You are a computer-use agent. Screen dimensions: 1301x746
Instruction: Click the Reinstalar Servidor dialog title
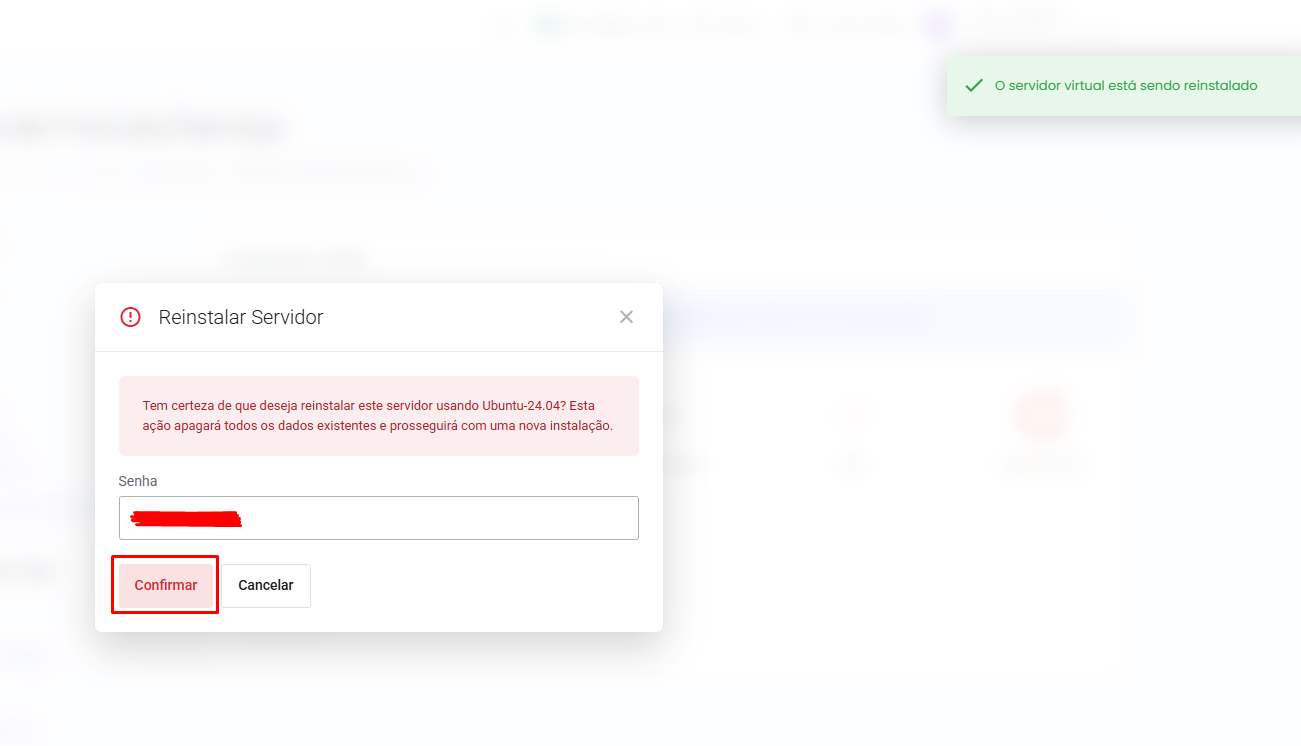[241, 317]
